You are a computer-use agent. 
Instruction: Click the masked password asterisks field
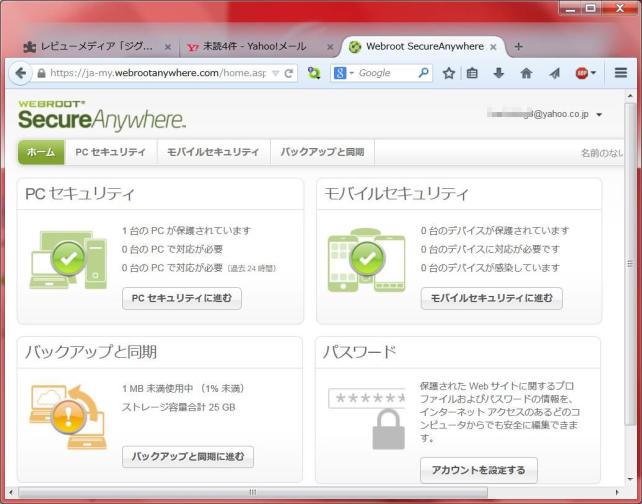pyautogui.click(x=367, y=398)
